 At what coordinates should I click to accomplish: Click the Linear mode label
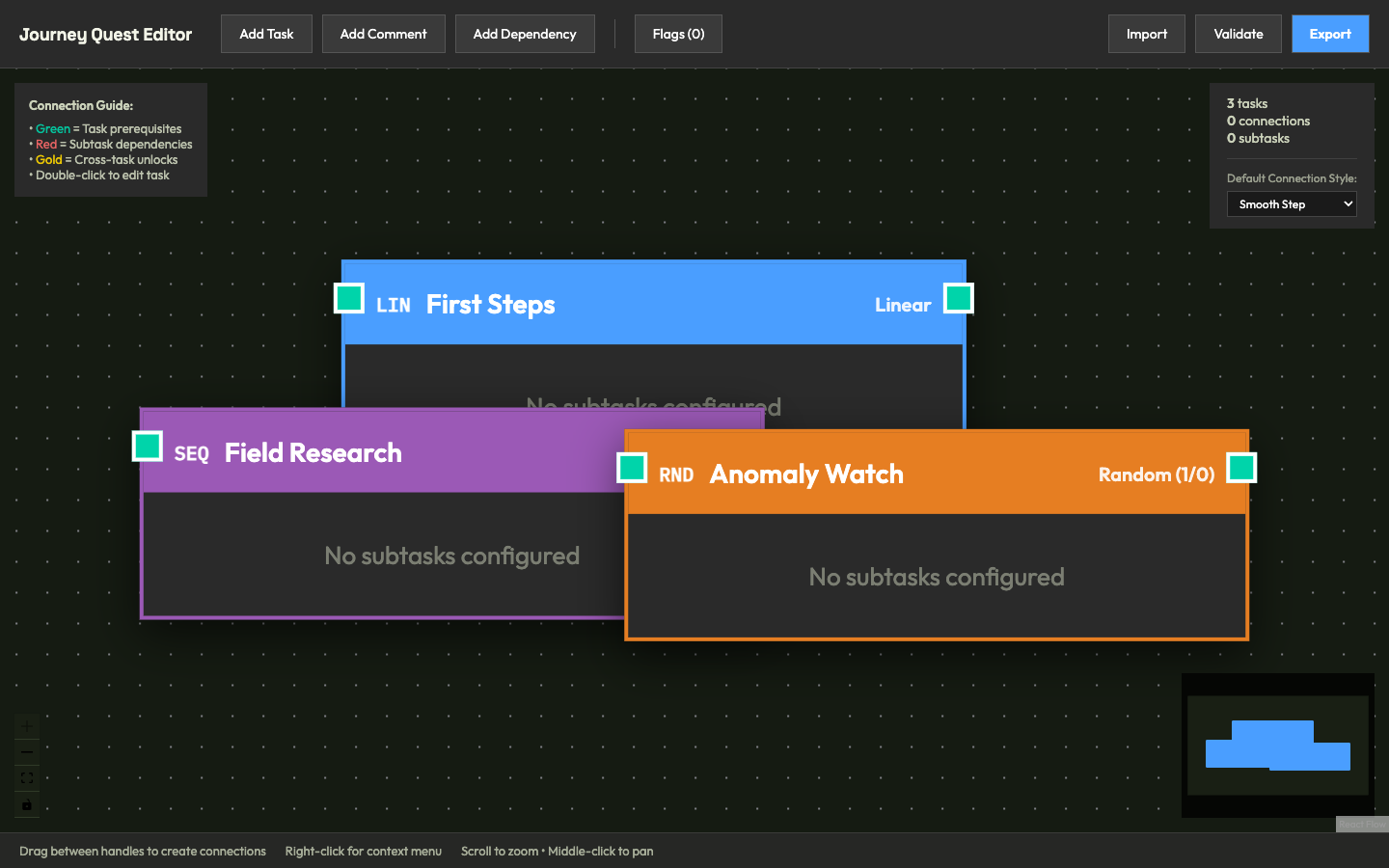pyautogui.click(x=903, y=305)
